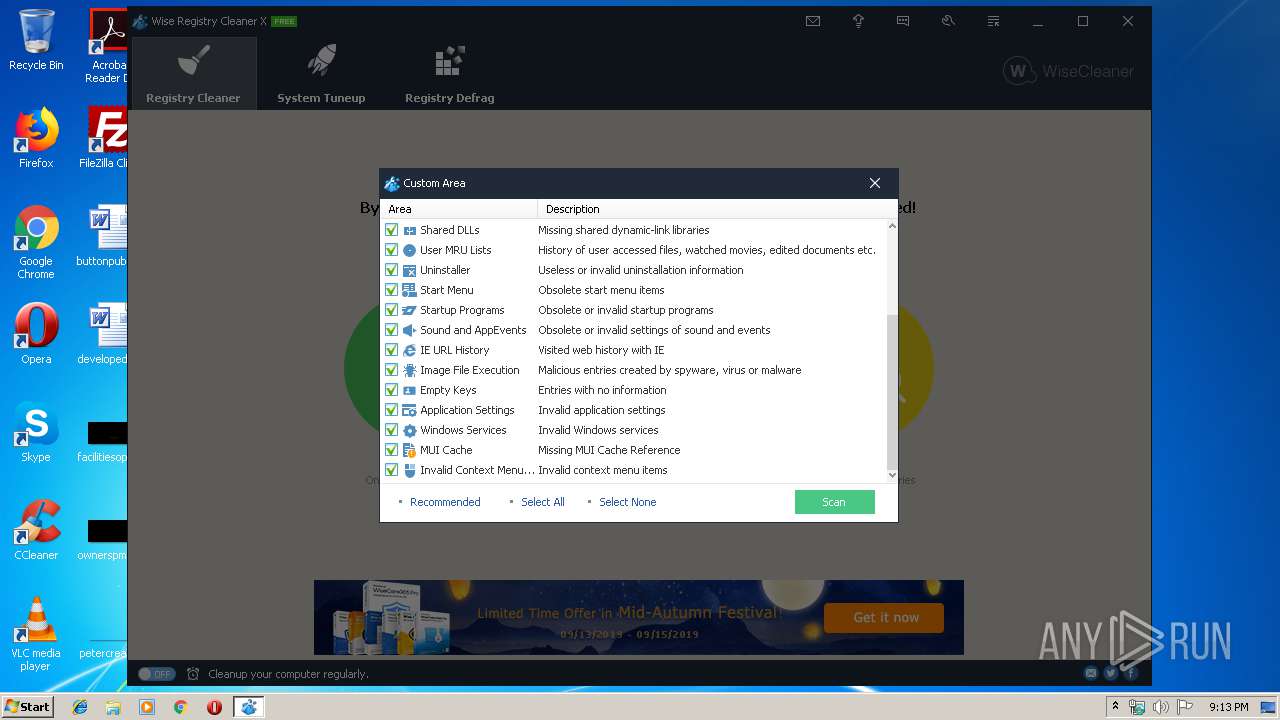Click the Start Menu row icon
Screen dimensions: 1280x720
pos(410,290)
